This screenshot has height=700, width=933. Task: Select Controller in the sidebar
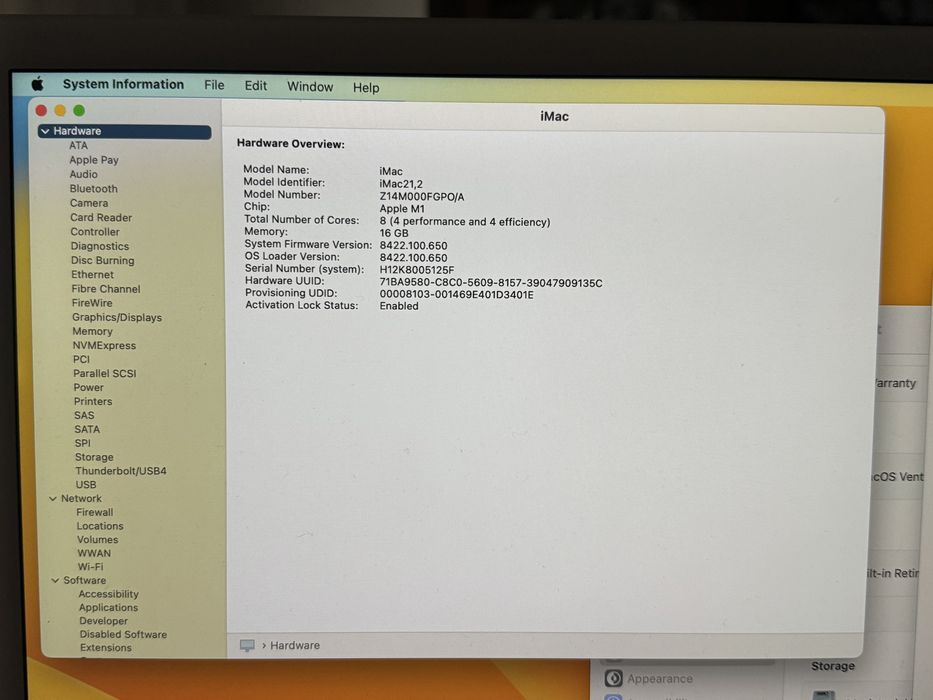click(x=95, y=232)
